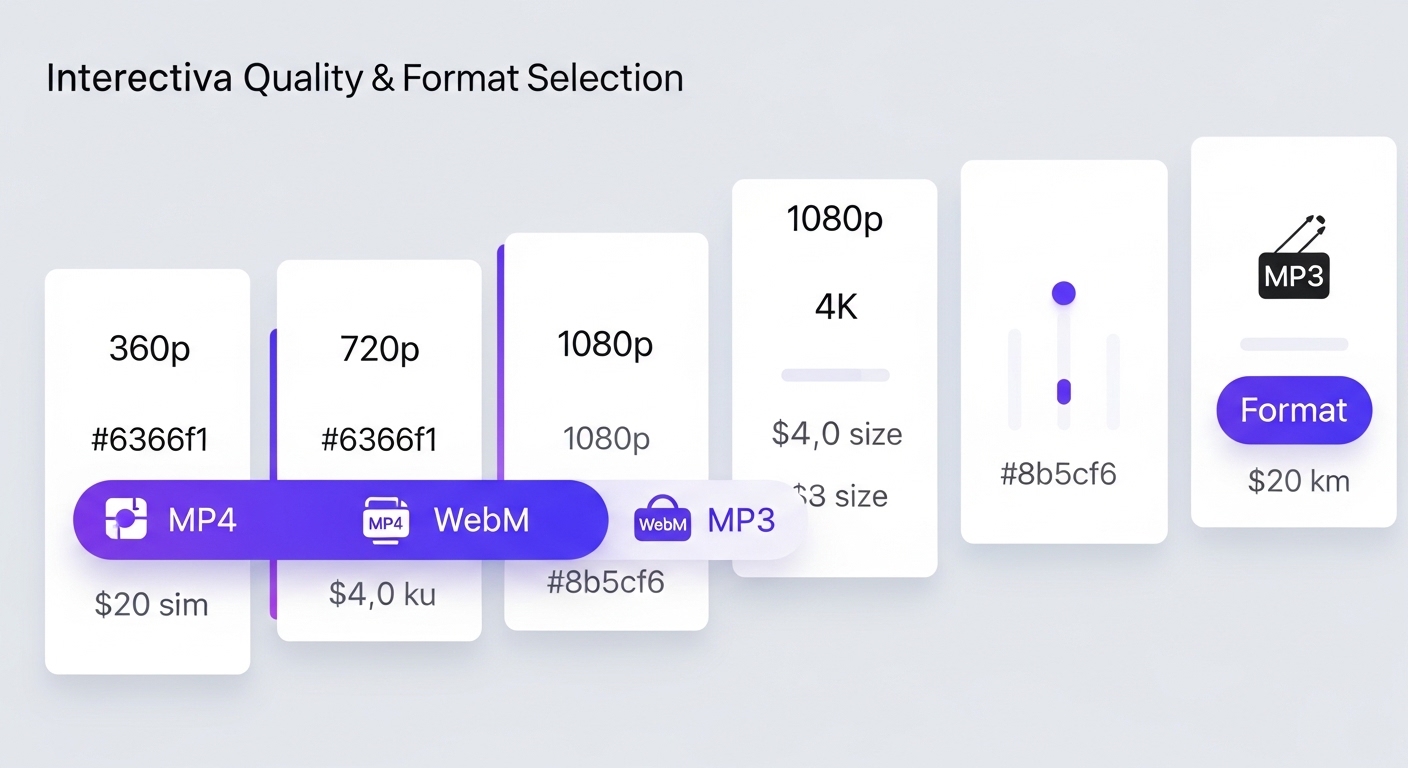Open the Format selector pill
Image resolution: width=1408 pixels, height=768 pixels.
[x=1293, y=410]
